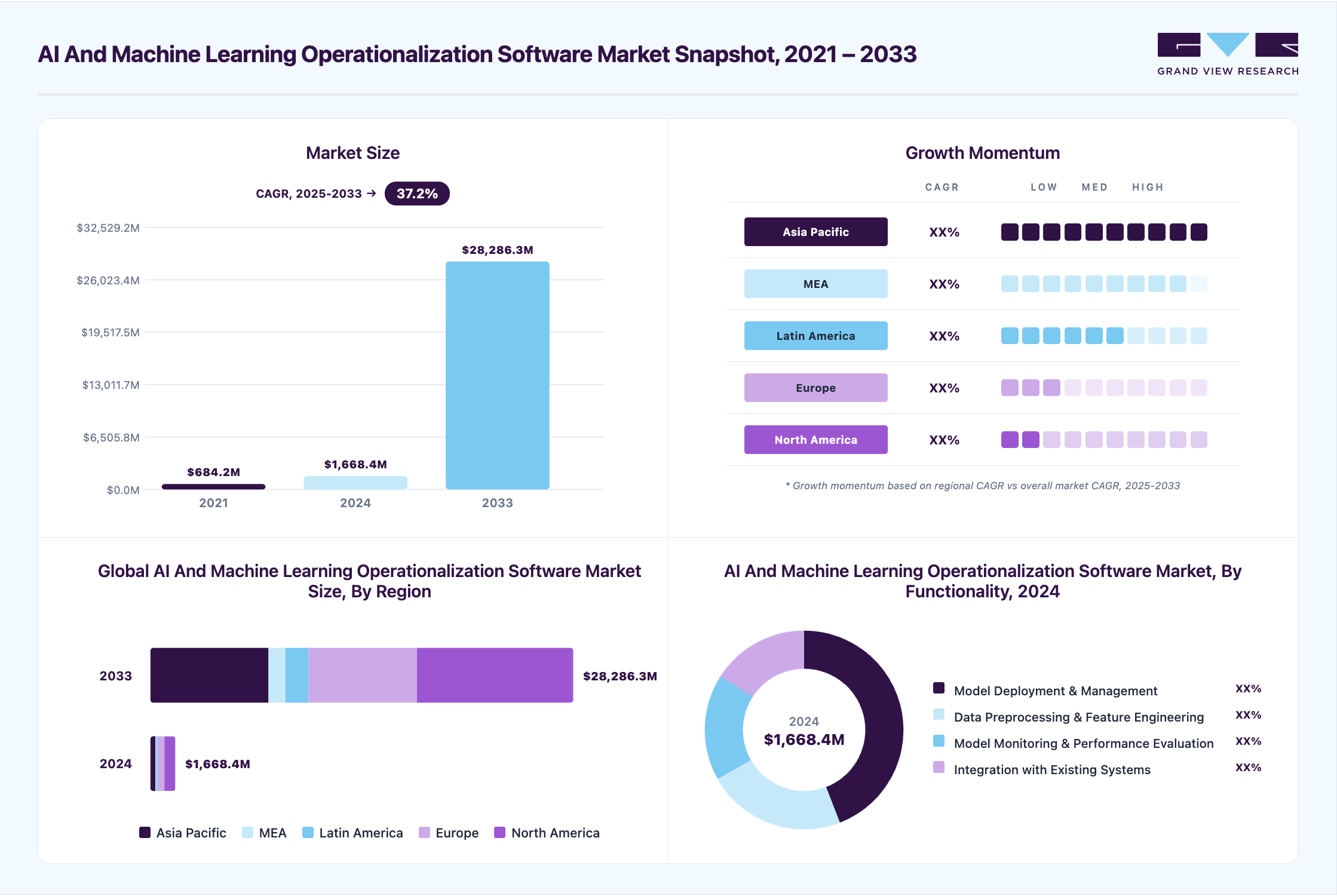Click the first momentum square for Asia Pacific
This screenshot has height=896, width=1337.
tap(1010, 232)
